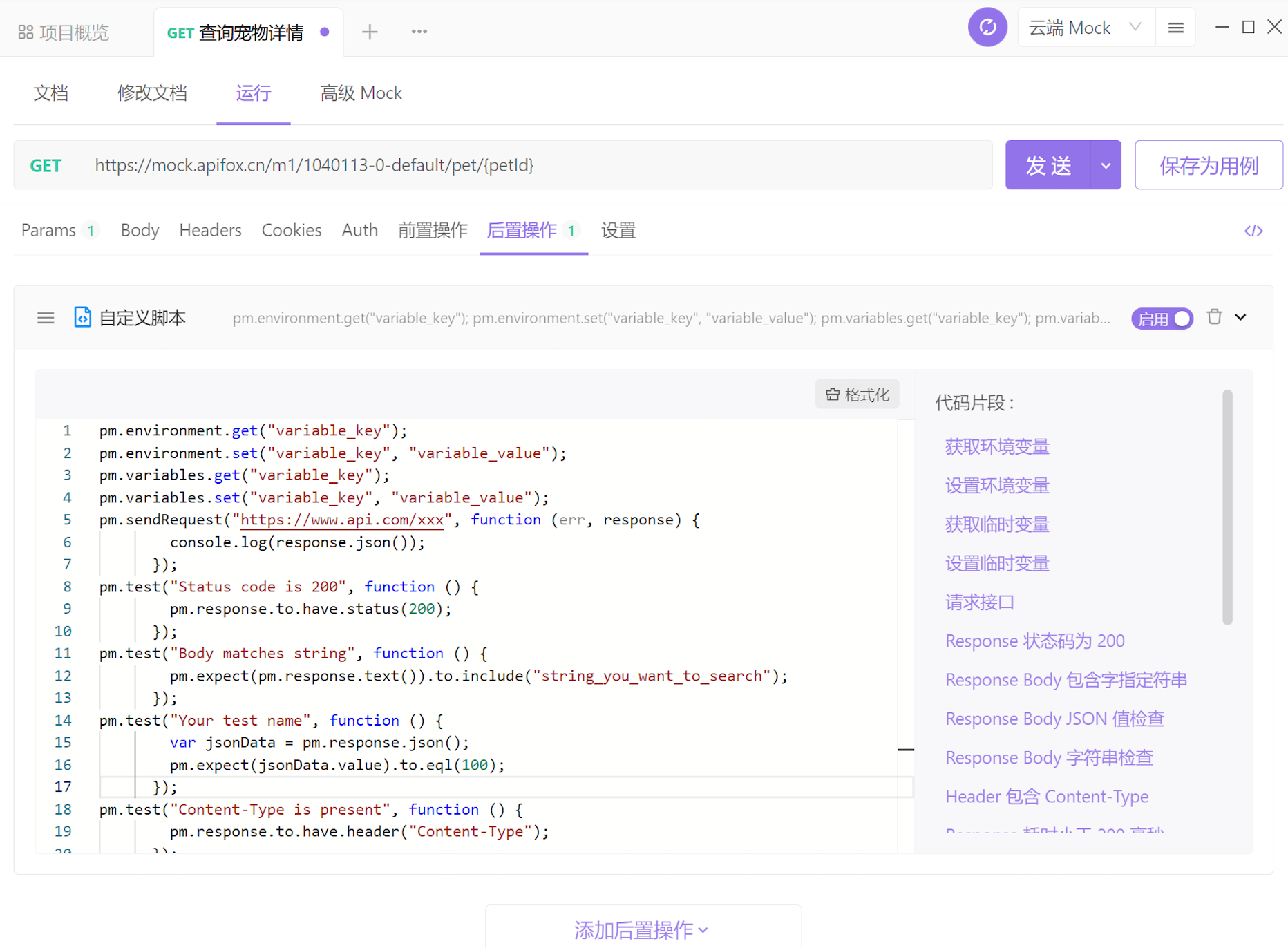Select the GET method selector

pos(46,166)
